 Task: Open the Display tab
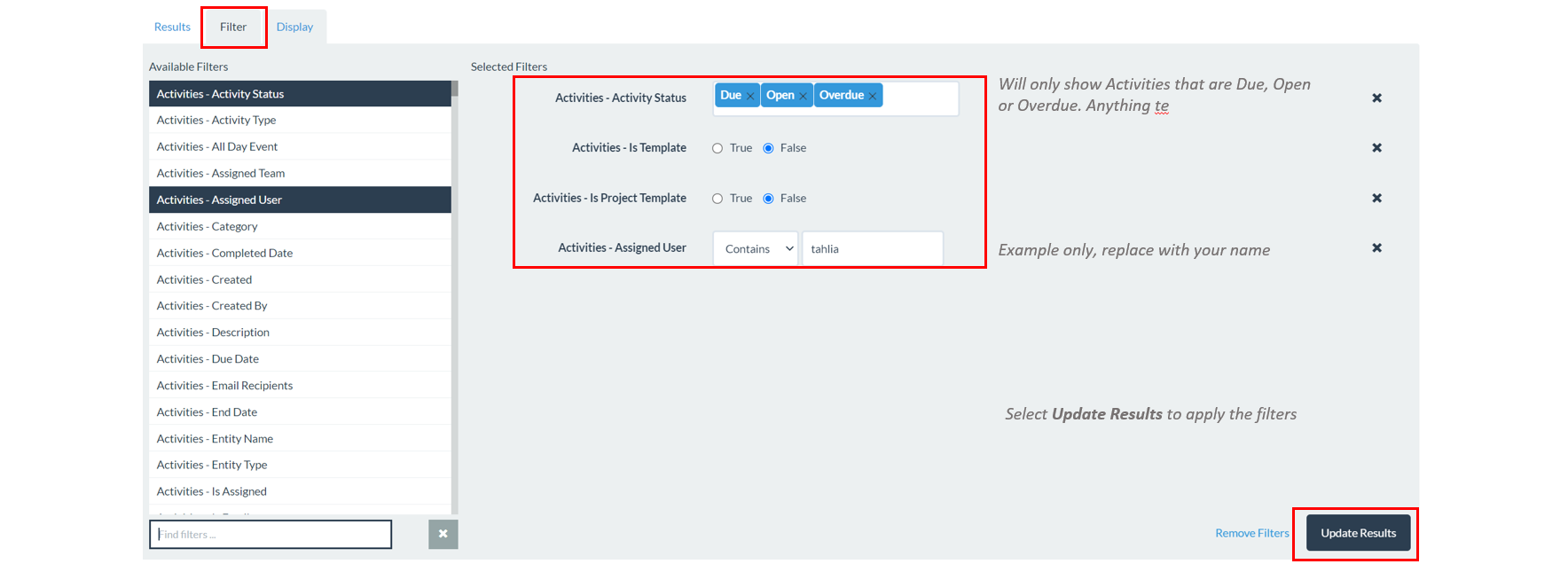(x=294, y=27)
